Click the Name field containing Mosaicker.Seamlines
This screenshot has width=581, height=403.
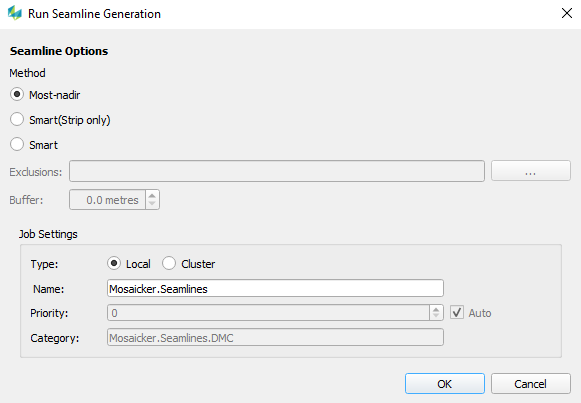coord(275,288)
